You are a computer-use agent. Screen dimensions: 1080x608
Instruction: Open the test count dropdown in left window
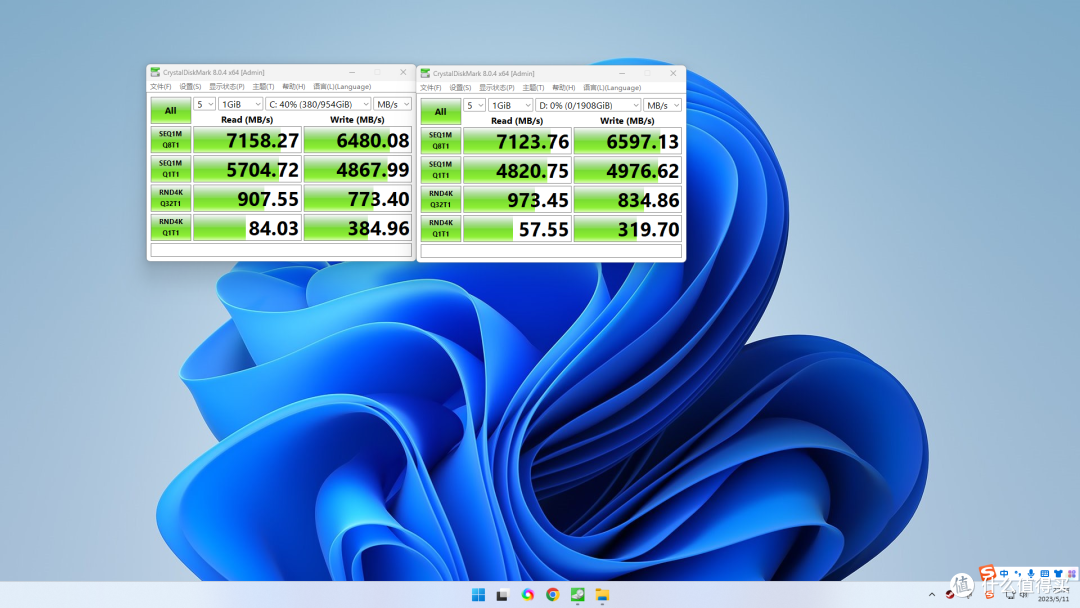pos(205,104)
